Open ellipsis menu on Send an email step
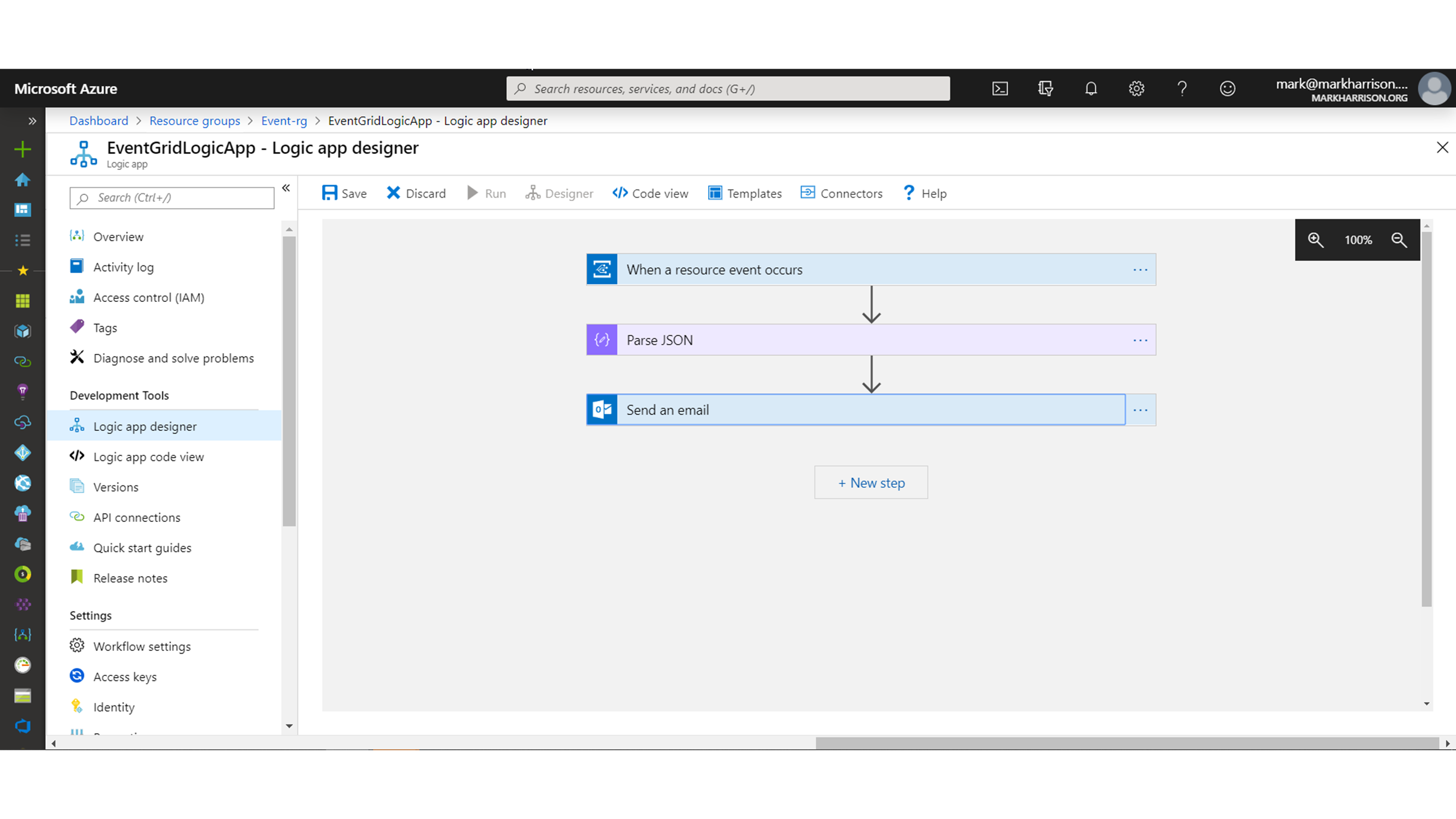This screenshot has width=1456, height=819. (x=1140, y=411)
